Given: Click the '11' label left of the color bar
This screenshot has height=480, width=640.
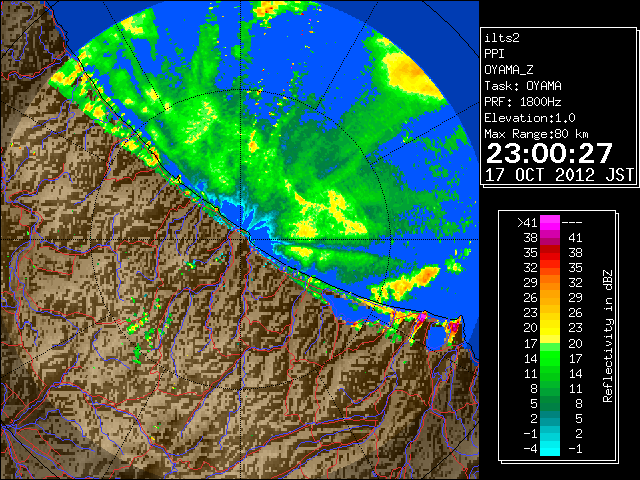Looking at the screenshot, I should pos(530,373).
